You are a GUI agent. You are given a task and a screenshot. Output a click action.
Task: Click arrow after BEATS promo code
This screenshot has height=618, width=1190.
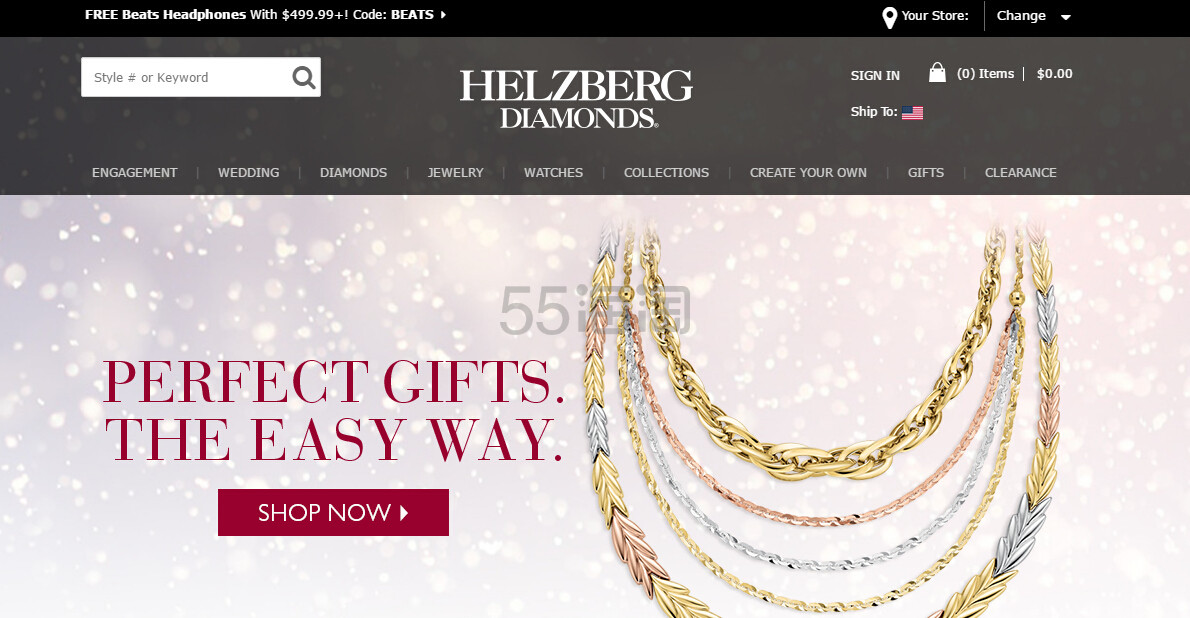(x=443, y=14)
